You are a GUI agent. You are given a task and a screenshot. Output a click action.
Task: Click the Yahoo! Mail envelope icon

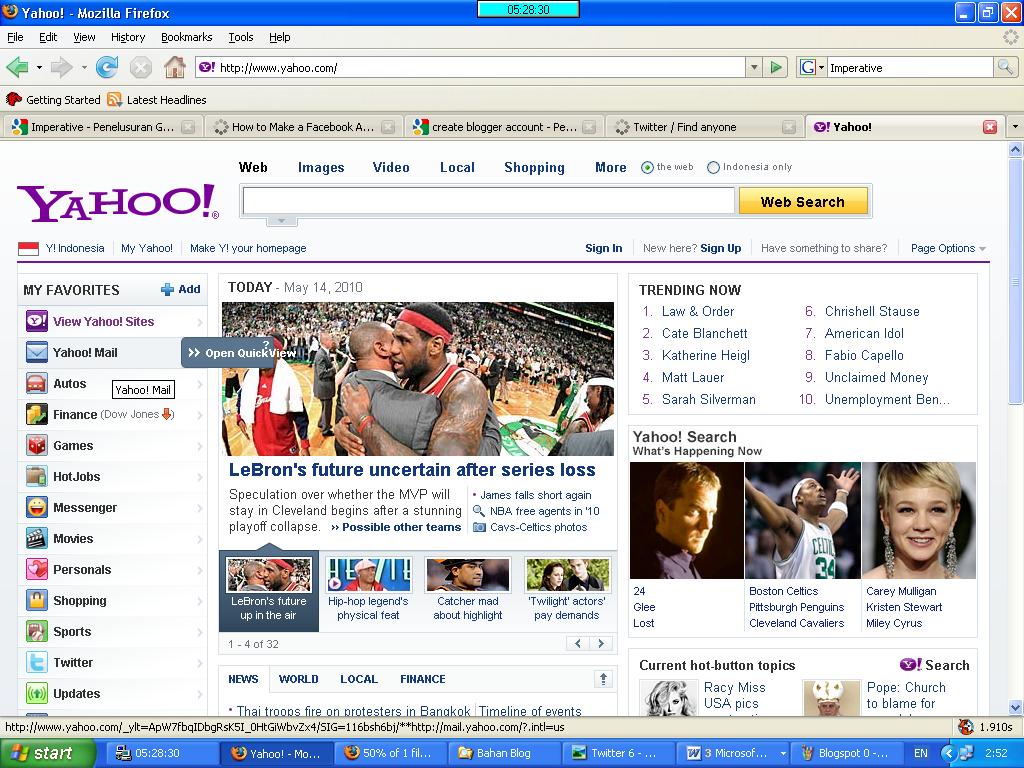(x=37, y=353)
